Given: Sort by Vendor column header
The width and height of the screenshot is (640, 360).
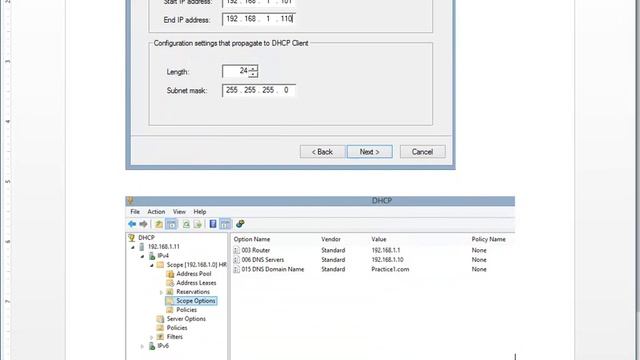Looking at the screenshot, I should (x=331, y=239).
